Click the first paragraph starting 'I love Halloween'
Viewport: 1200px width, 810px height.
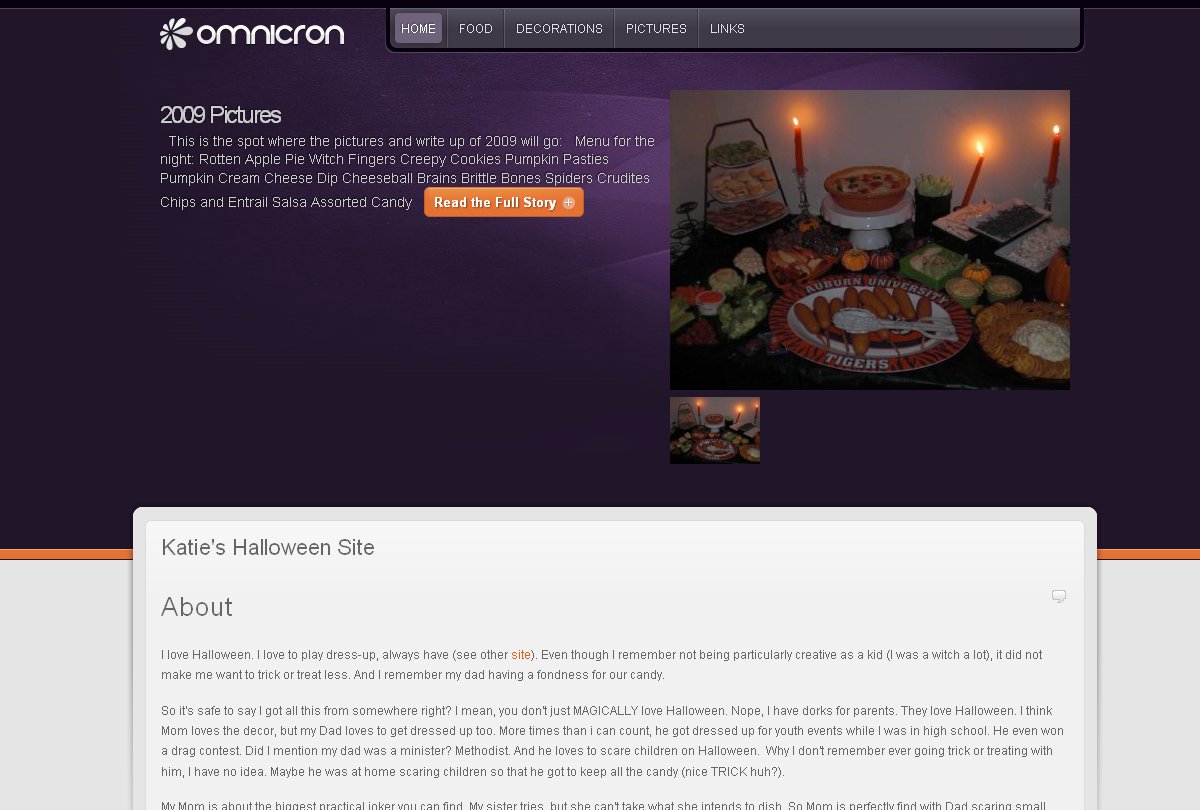point(602,665)
